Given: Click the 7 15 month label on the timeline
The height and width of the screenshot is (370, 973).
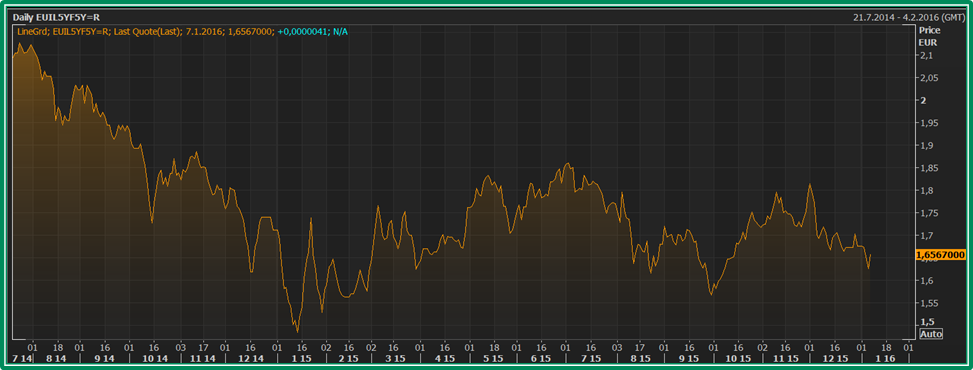Looking at the screenshot, I should point(591,359).
